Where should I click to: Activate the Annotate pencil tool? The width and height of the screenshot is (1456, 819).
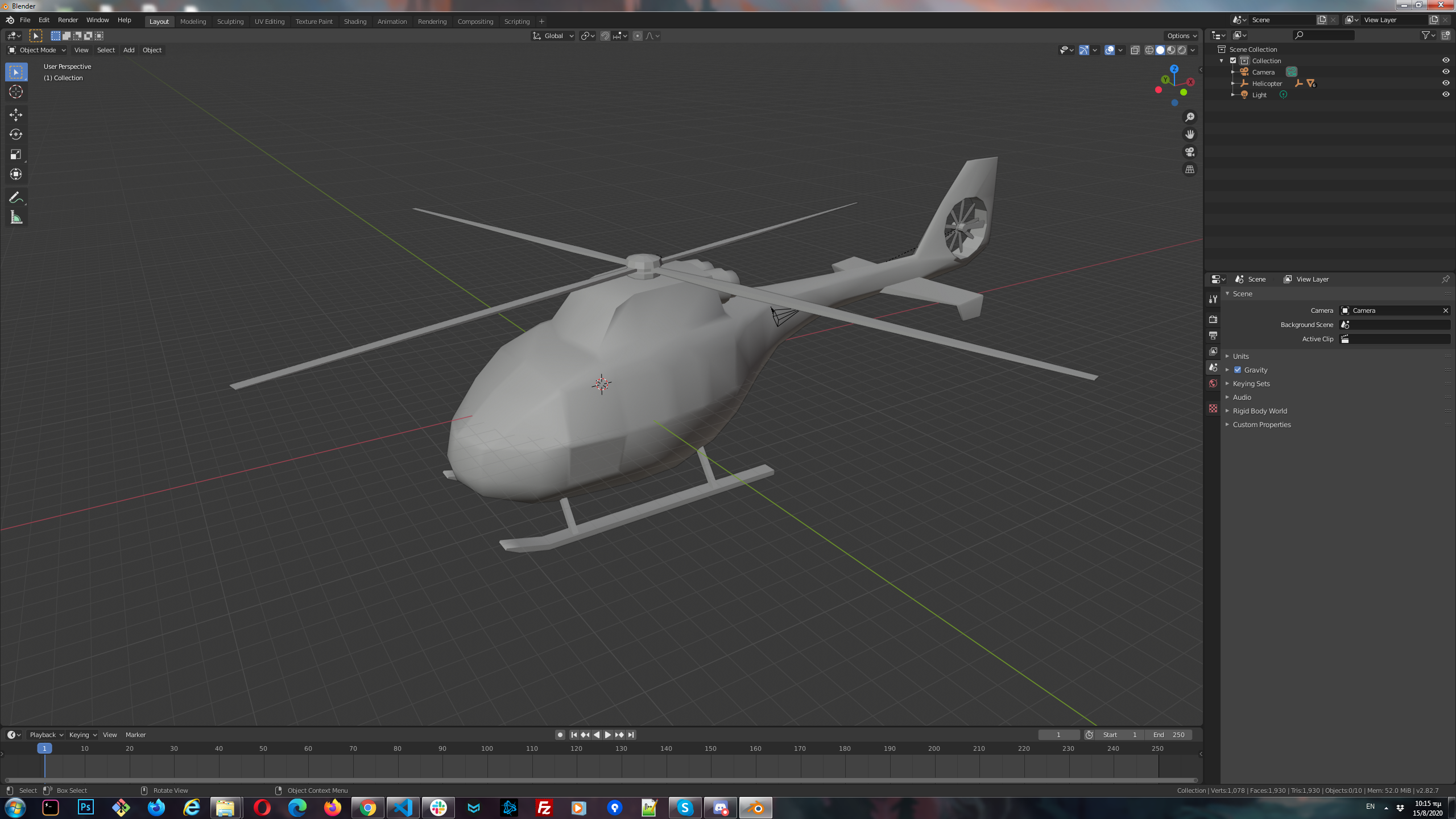(x=16, y=197)
